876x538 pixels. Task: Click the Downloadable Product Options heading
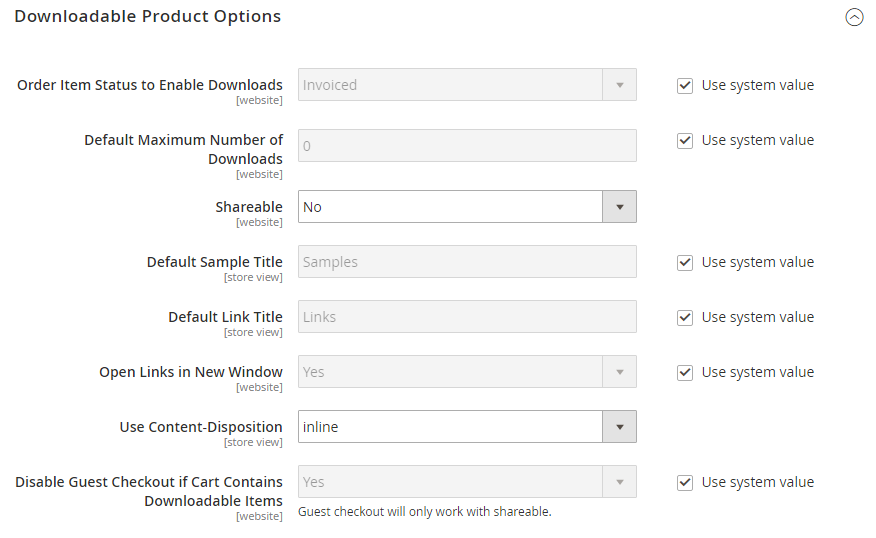[147, 17]
